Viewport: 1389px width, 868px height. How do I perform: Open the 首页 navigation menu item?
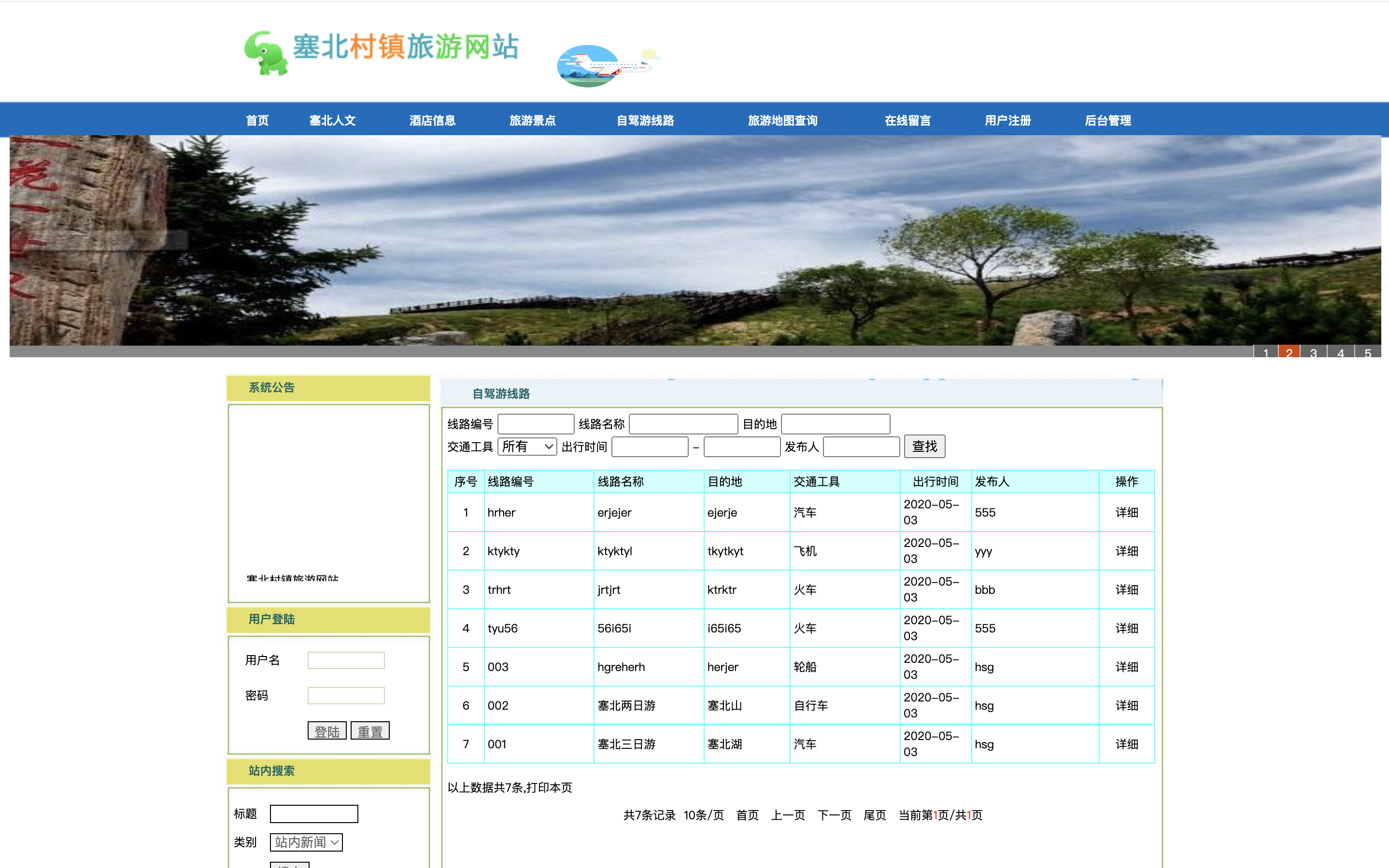point(257,120)
